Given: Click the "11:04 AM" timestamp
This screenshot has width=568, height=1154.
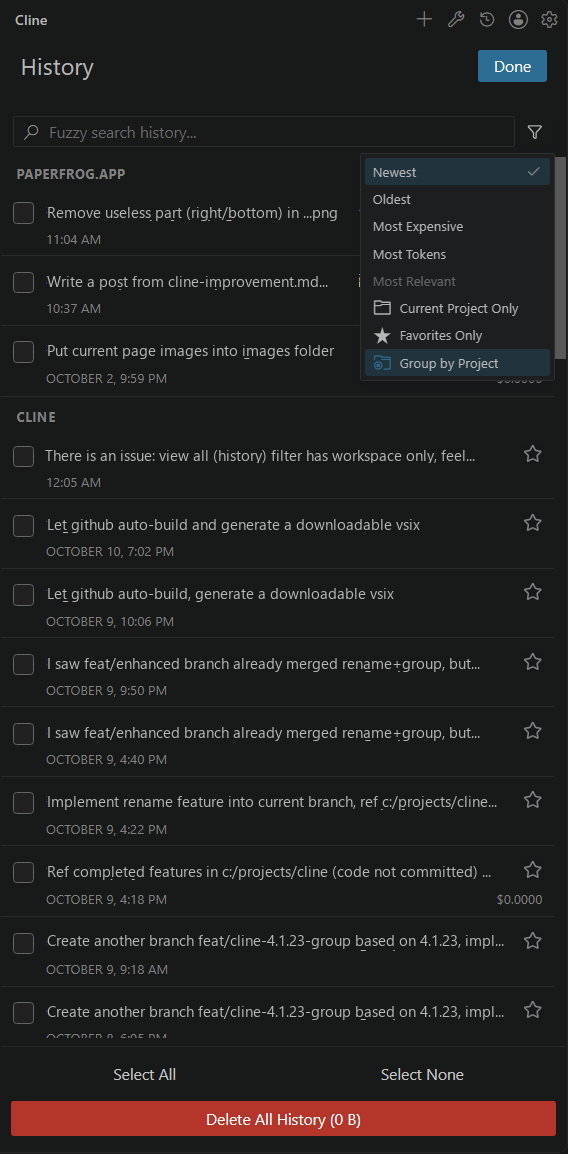Looking at the screenshot, I should point(74,239).
